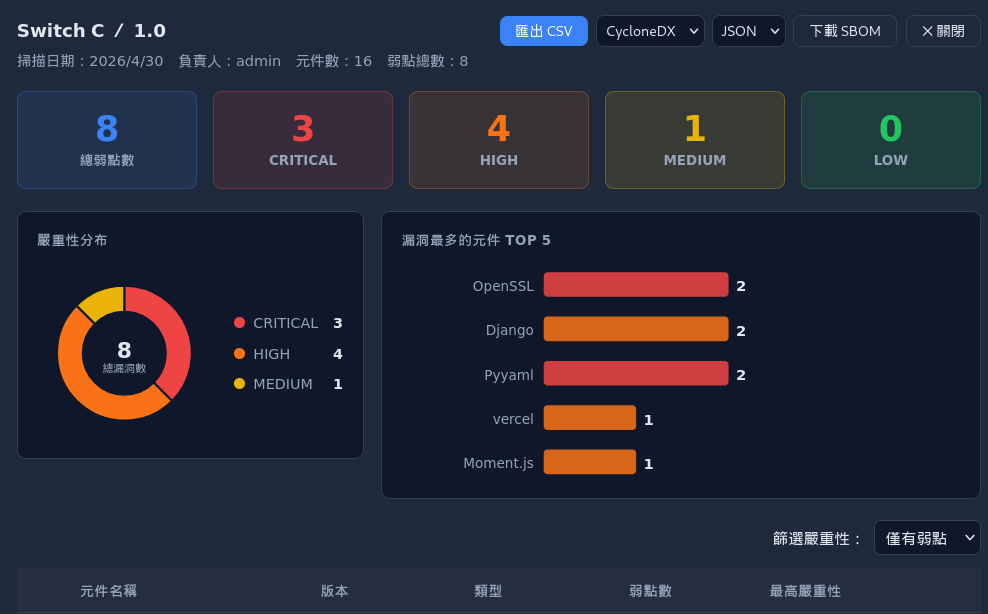Viewport: 988px width, 614px height.
Task: Open the CycloneDX format dropdown
Action: pyautogui.click(x=650, y=31)
